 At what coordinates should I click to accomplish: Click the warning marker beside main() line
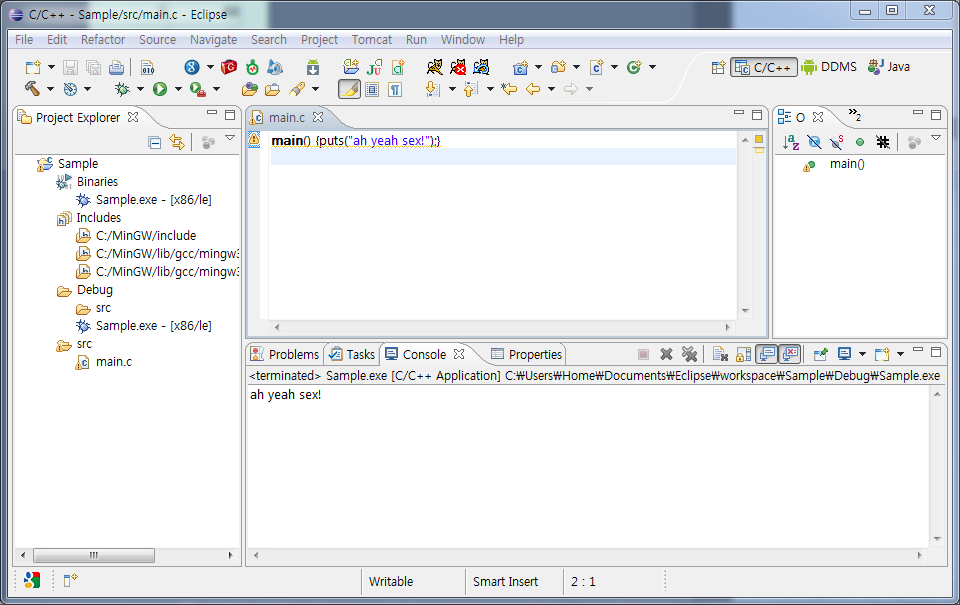254,140
